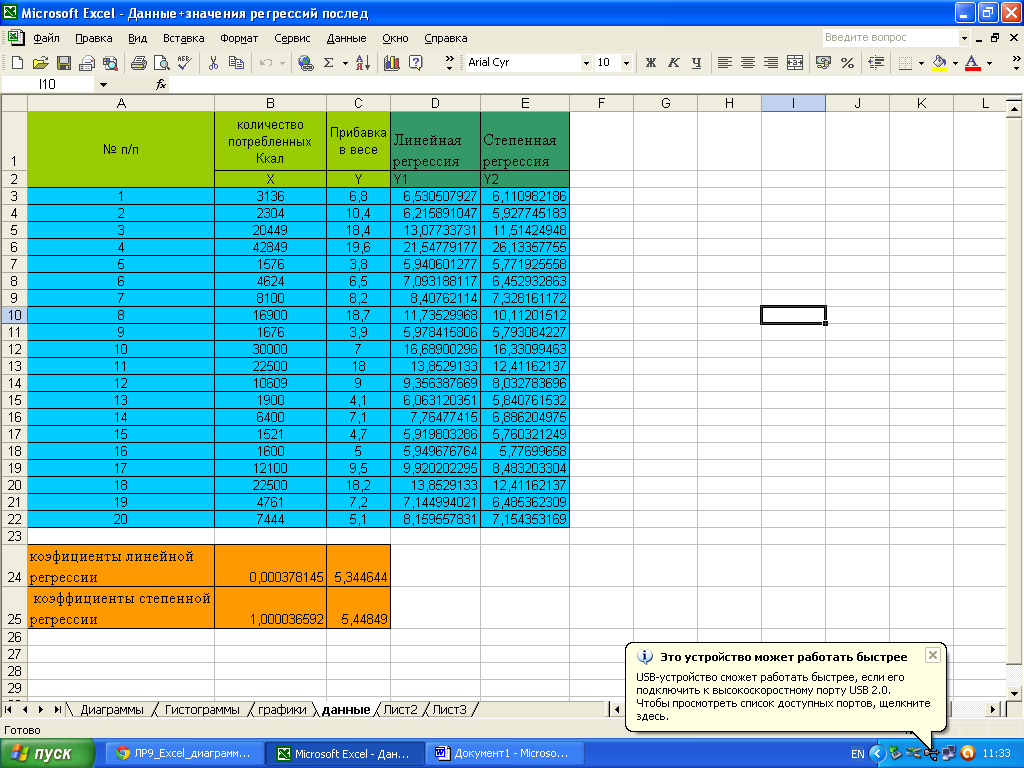
Task: Create a new workbook with the blank page icon
Action: [18, 63]
